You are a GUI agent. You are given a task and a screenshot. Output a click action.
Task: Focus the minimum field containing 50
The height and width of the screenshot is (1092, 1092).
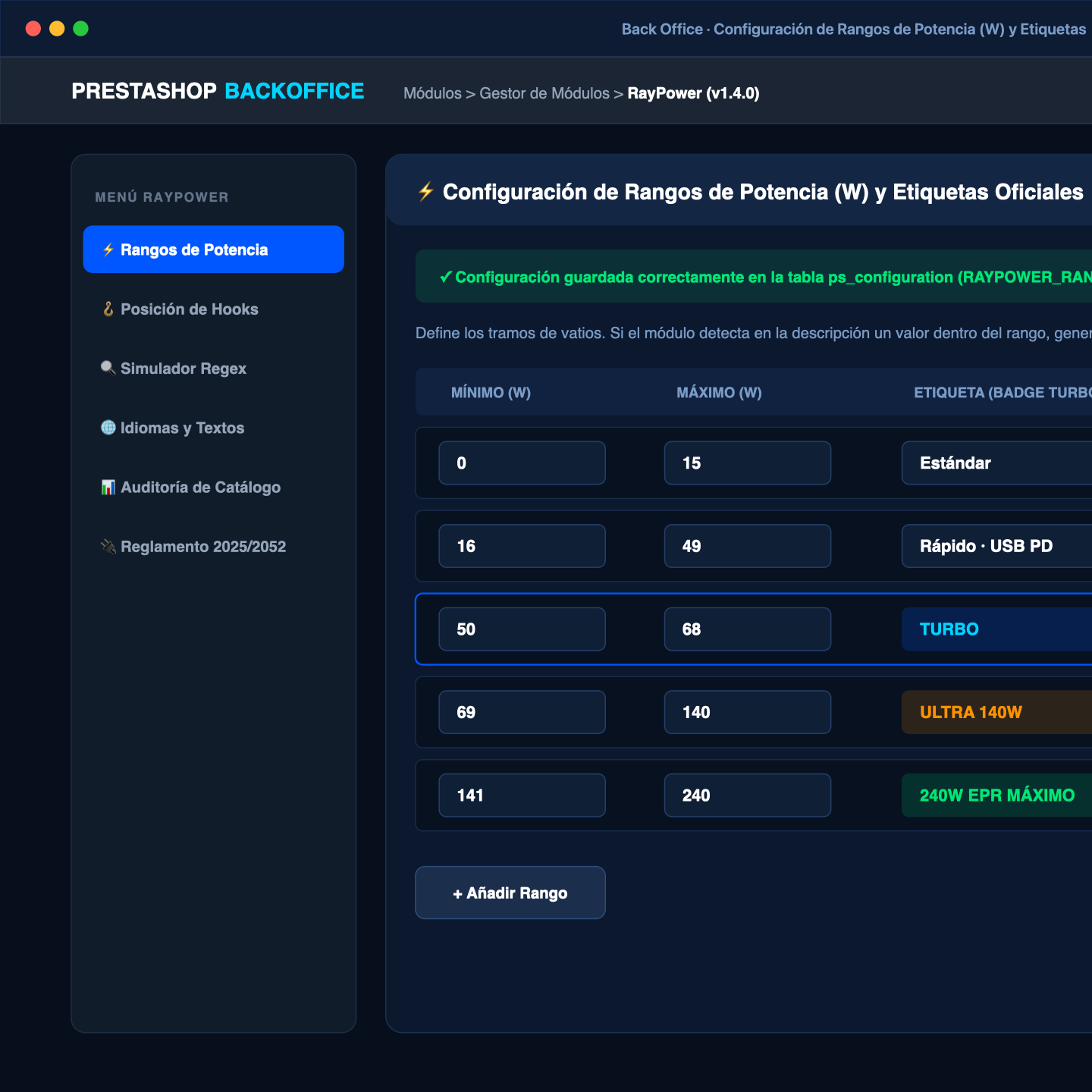click(522, 629)
